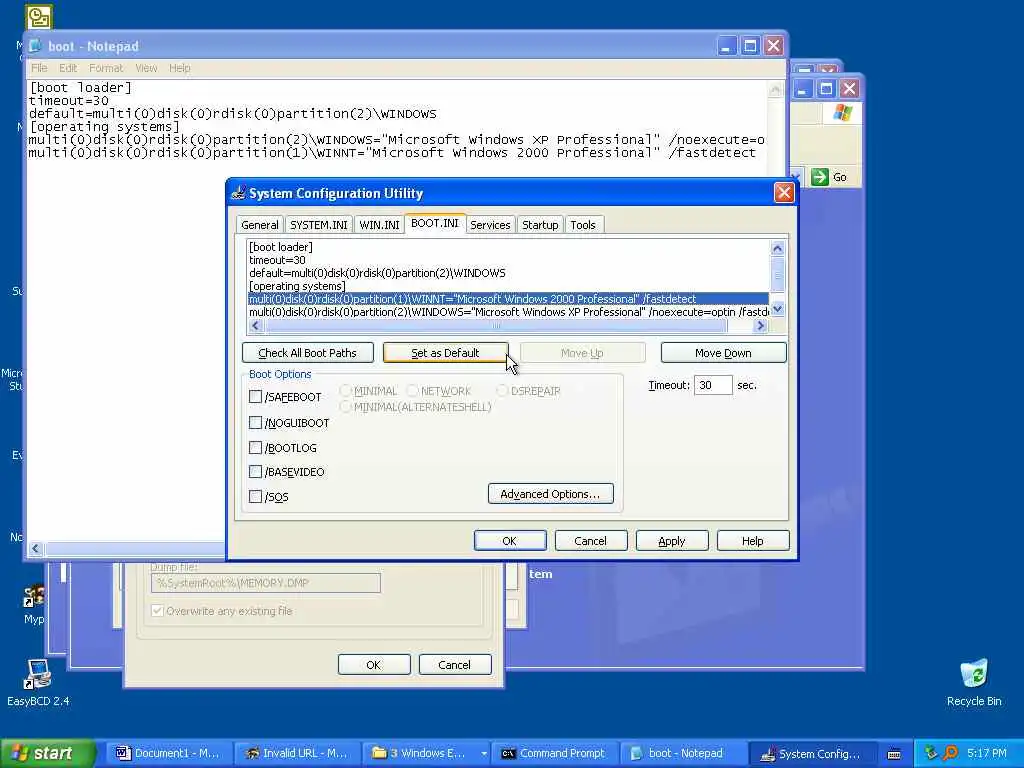Open the Tools tab
Viewport: 1024px width, 768px height.
click(x=583, y=225)
